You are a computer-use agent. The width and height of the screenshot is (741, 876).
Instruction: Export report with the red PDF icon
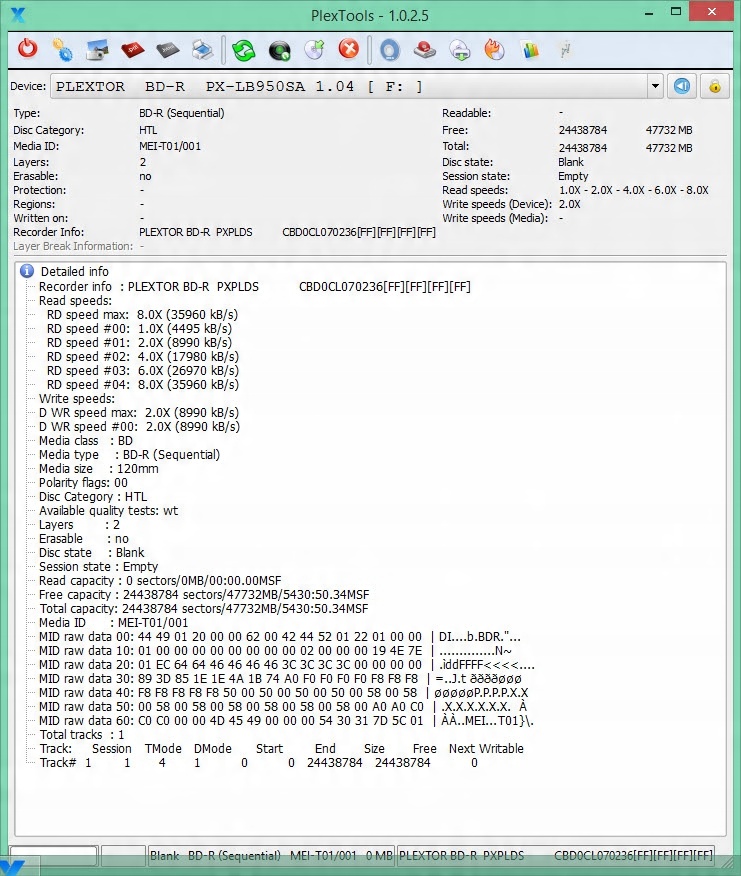point(132,50)
